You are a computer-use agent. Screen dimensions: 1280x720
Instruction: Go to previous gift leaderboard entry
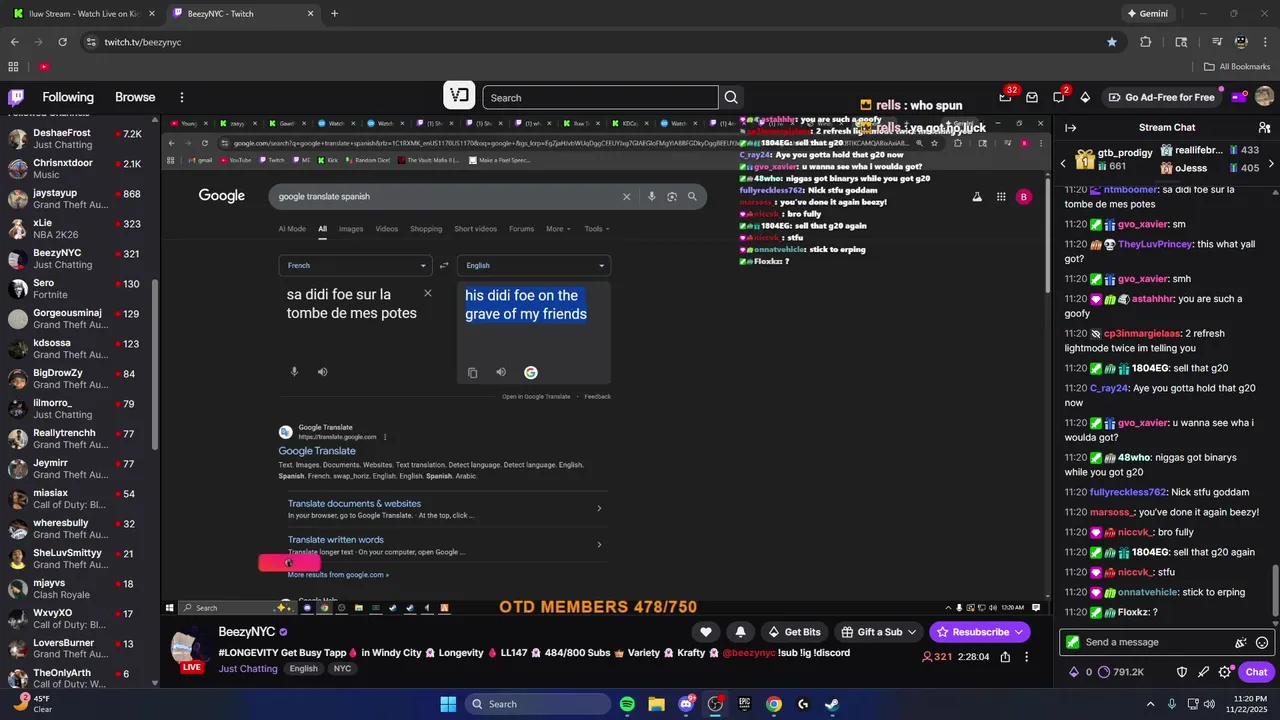1064,163
